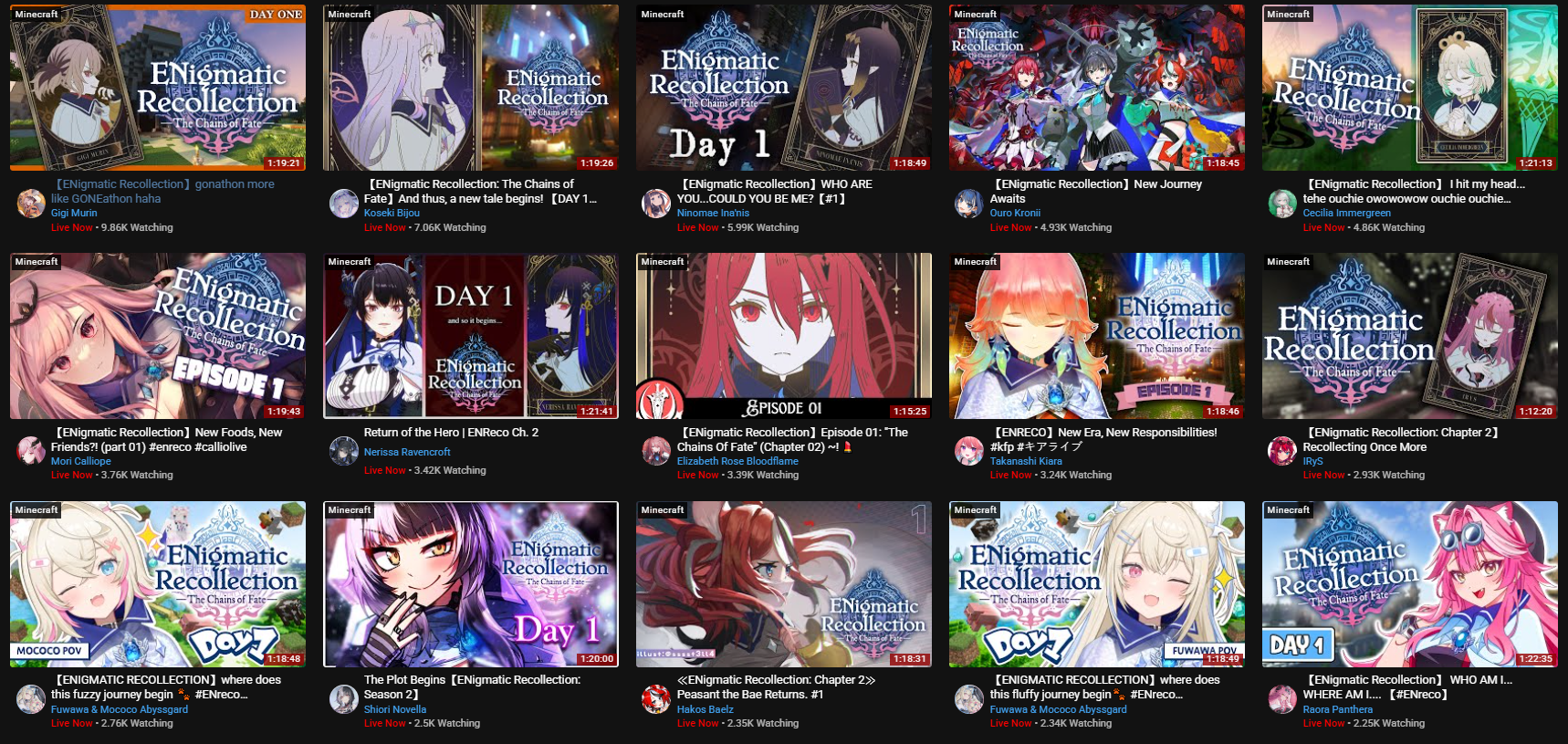Click Minecraft tag on Gigi Murin's thumbnail
1568x744 pixels.
(x=37, y=14)
